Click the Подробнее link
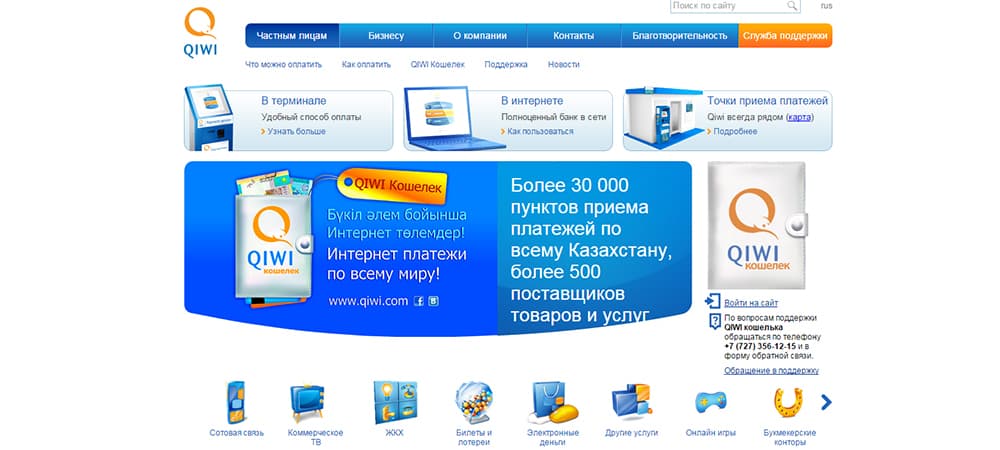 coord(735,131)
